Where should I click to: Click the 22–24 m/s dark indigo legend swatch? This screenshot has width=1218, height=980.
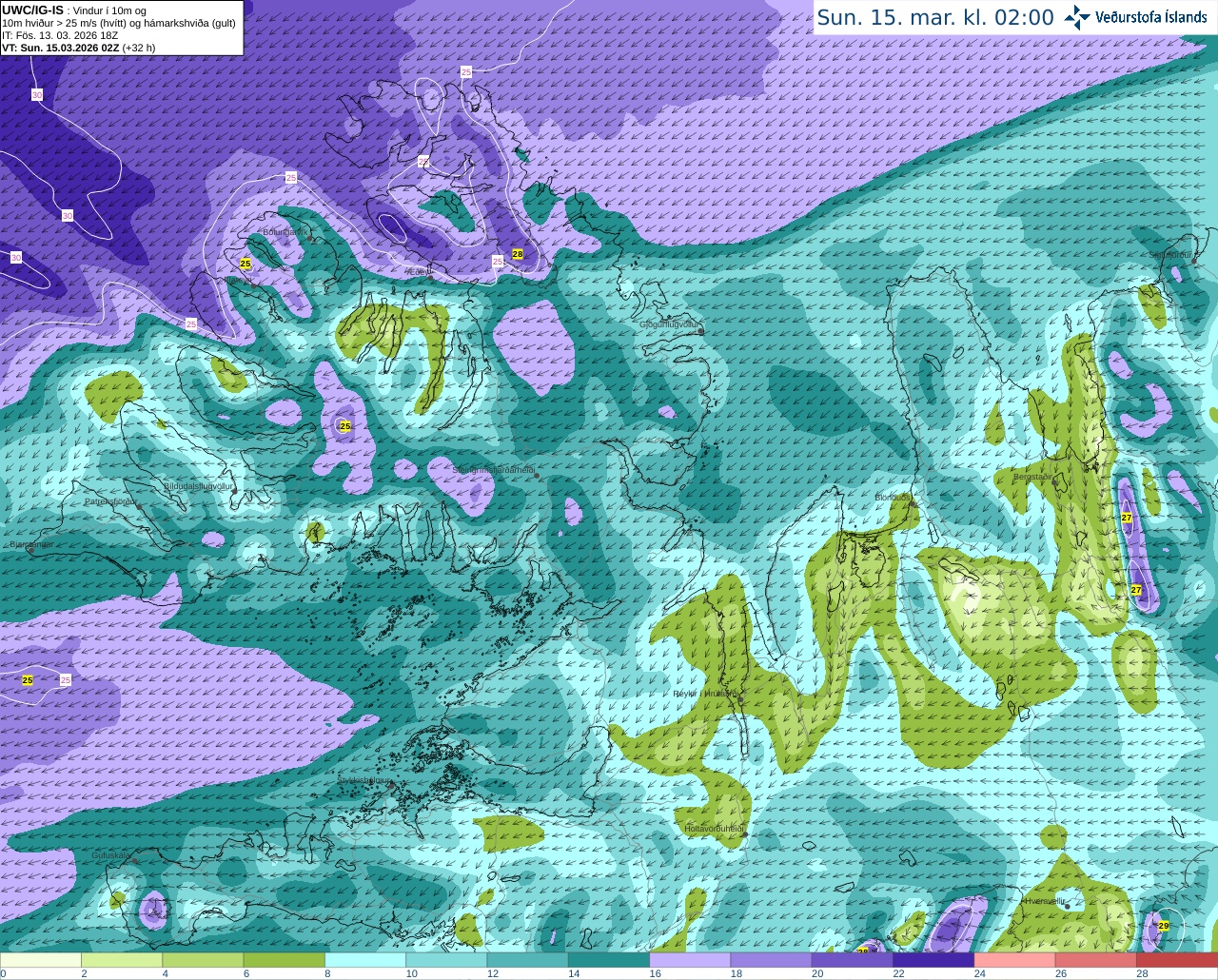point(933,960)
